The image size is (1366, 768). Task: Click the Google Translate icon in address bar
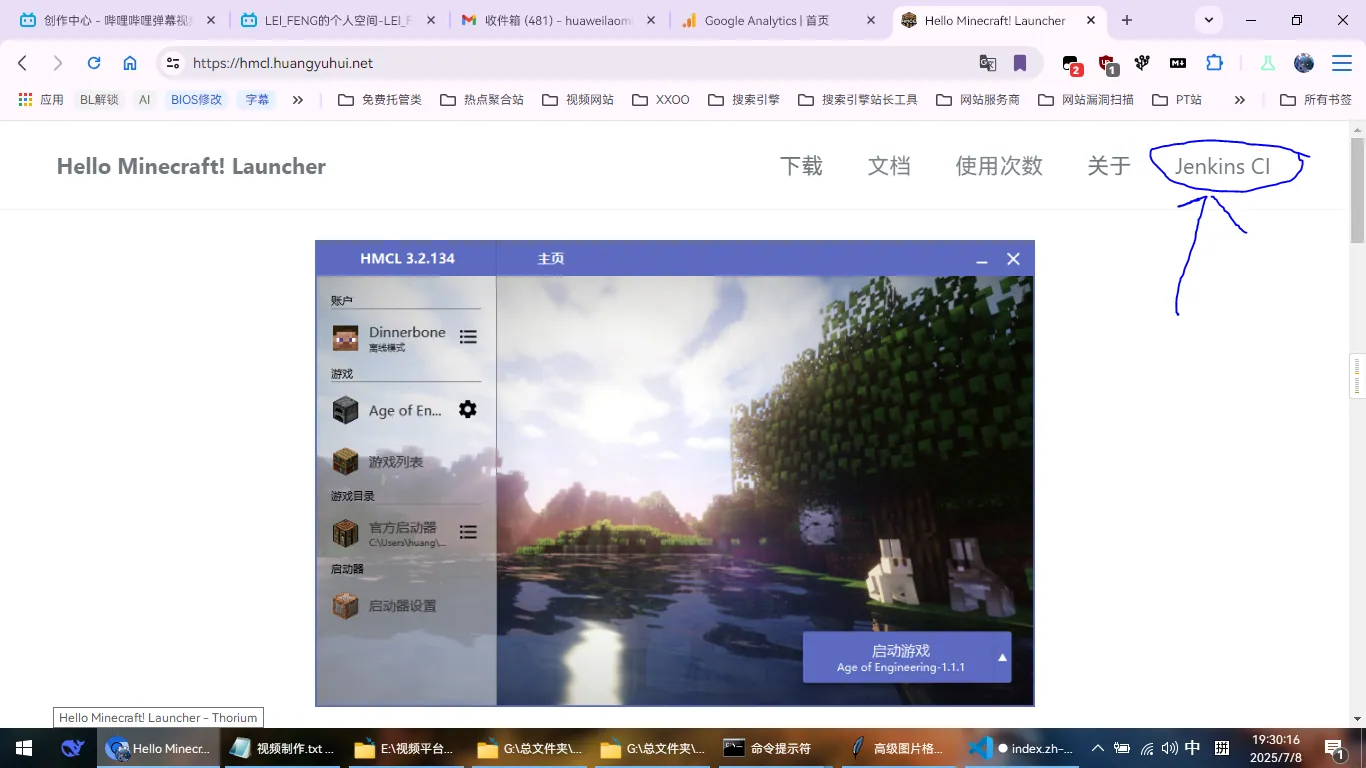(988, 63)
